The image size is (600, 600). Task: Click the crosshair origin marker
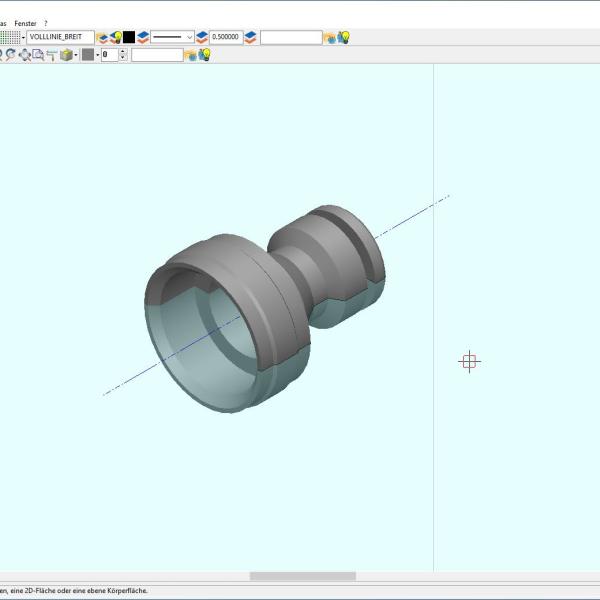click(x=469, y=361)
